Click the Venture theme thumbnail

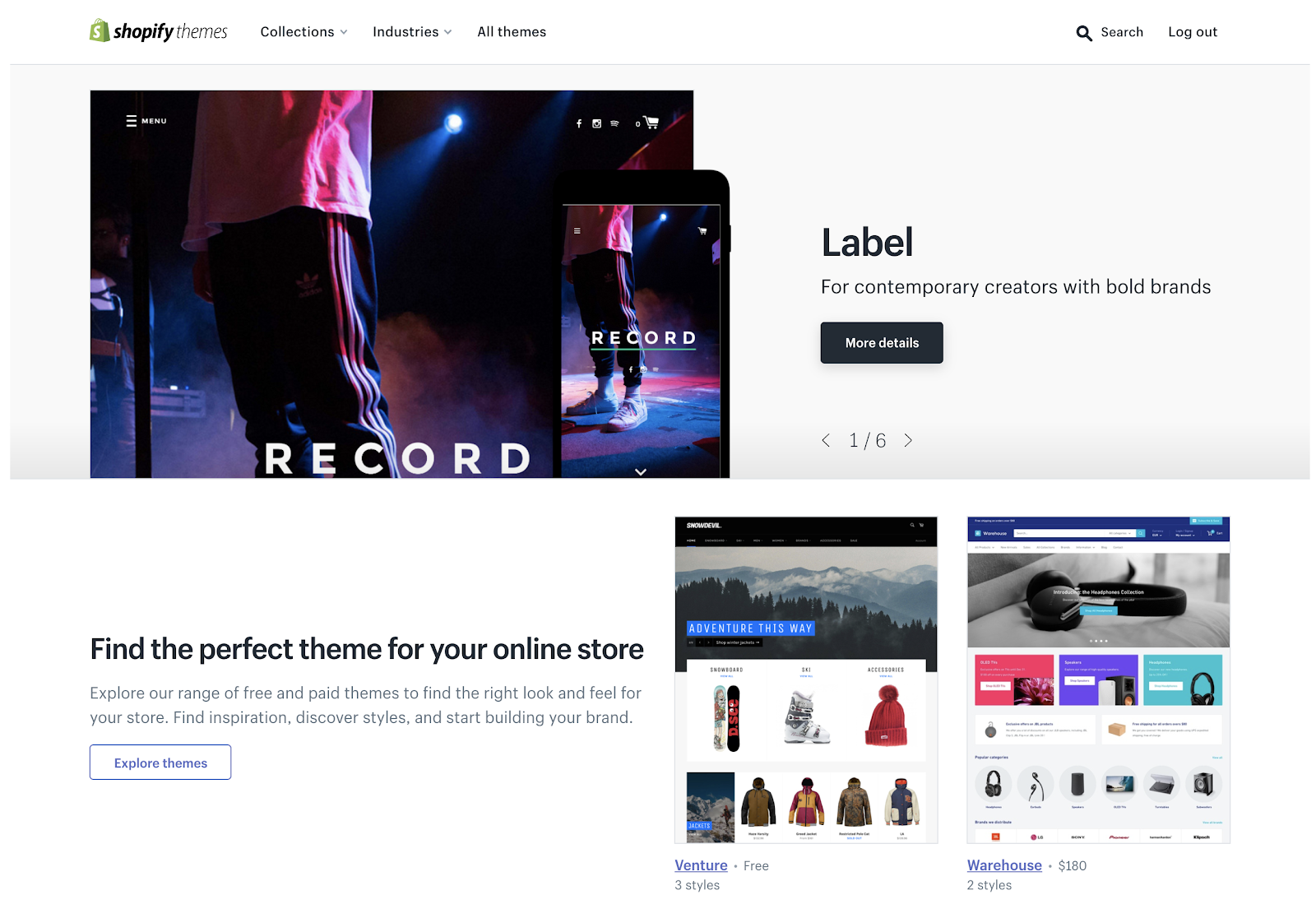(806, 679)
